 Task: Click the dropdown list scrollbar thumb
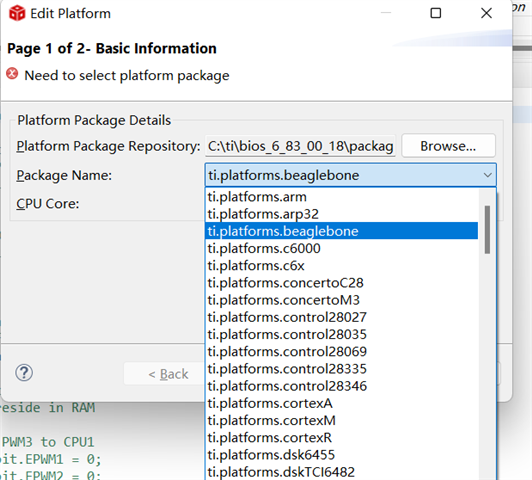coord(487,230)
